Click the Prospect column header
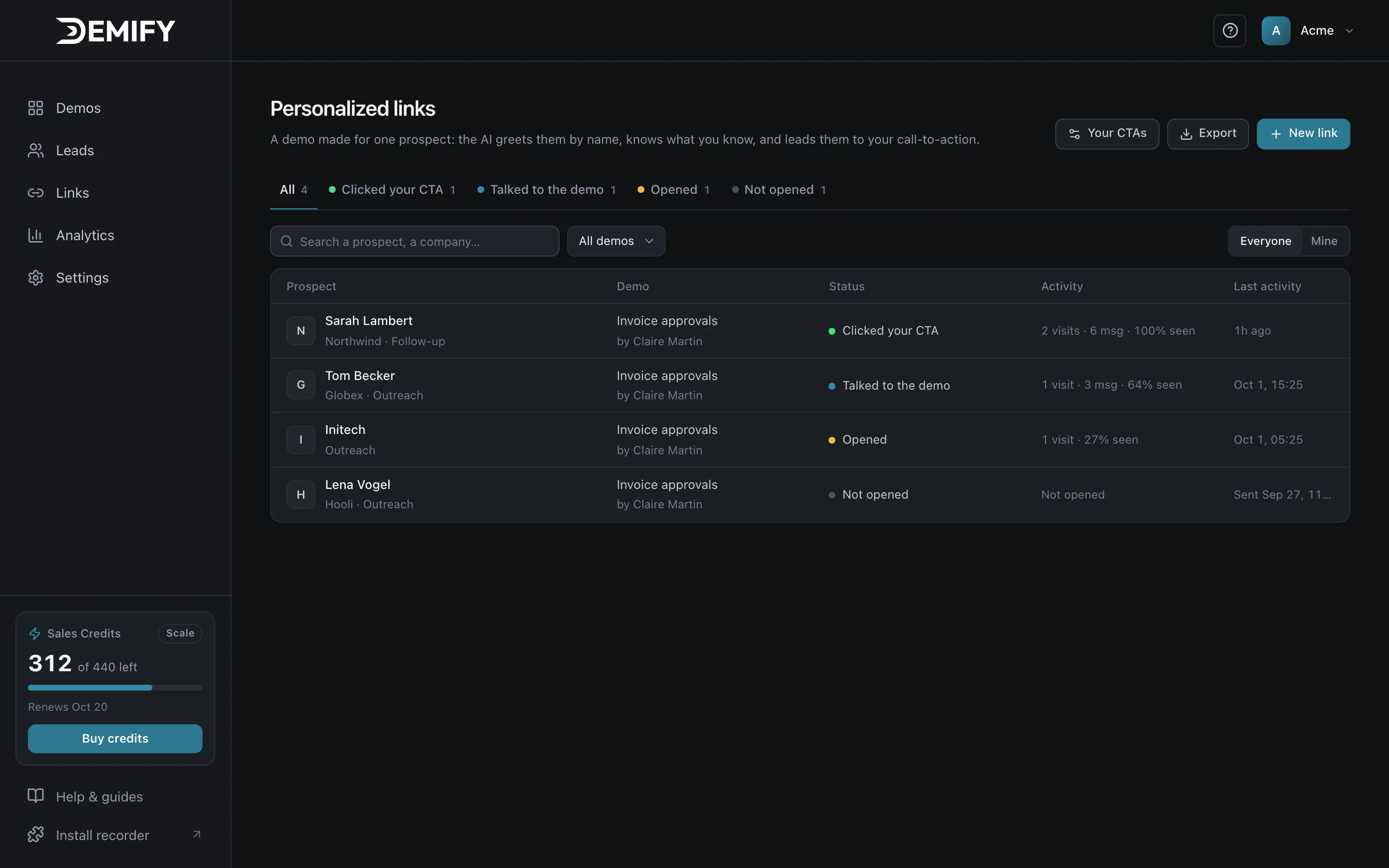Screen dimensions: 1389x868 [311, 286]
